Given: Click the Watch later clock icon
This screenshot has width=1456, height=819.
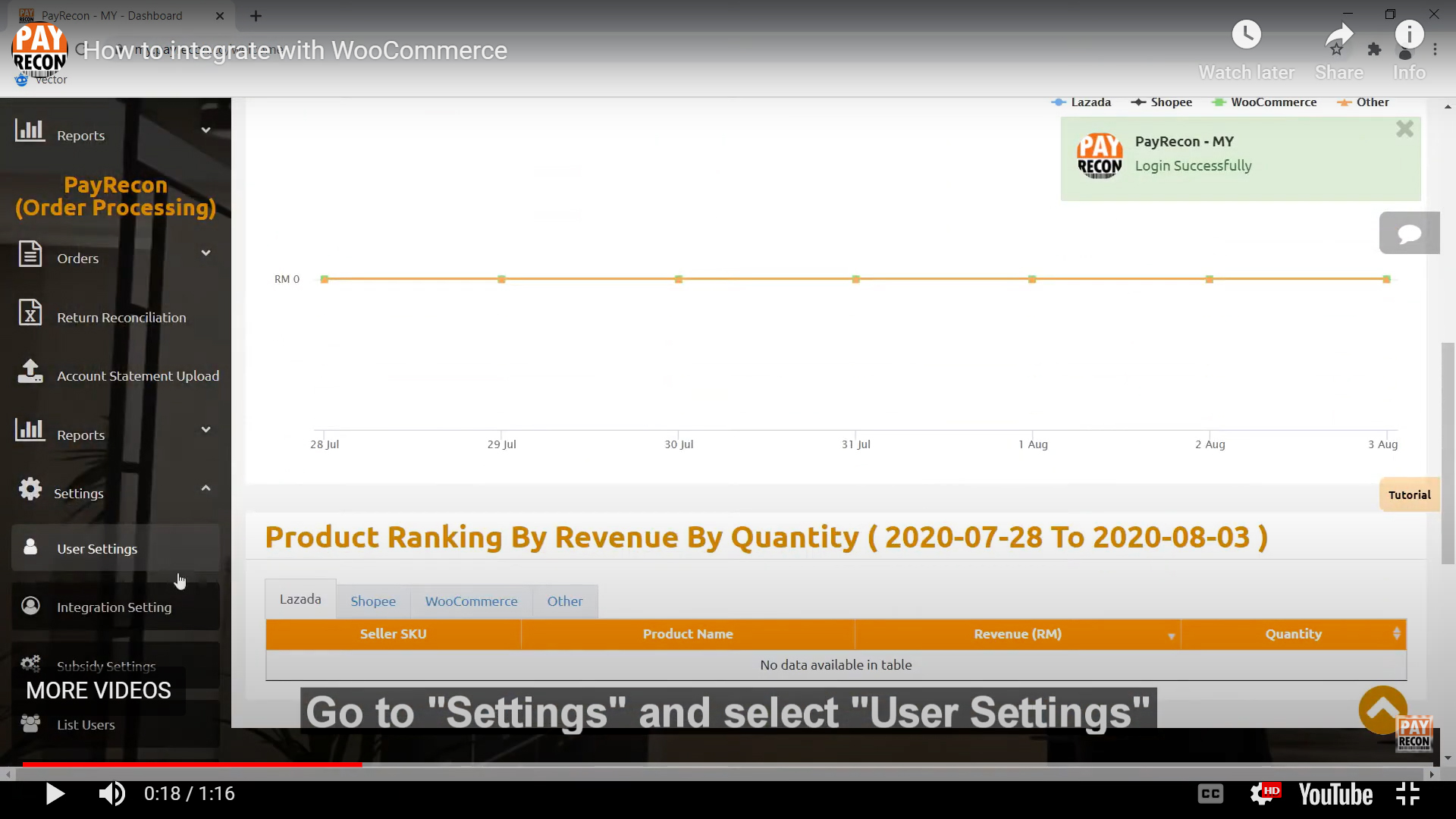Looking at the screenshot, I should point(1246,35).
